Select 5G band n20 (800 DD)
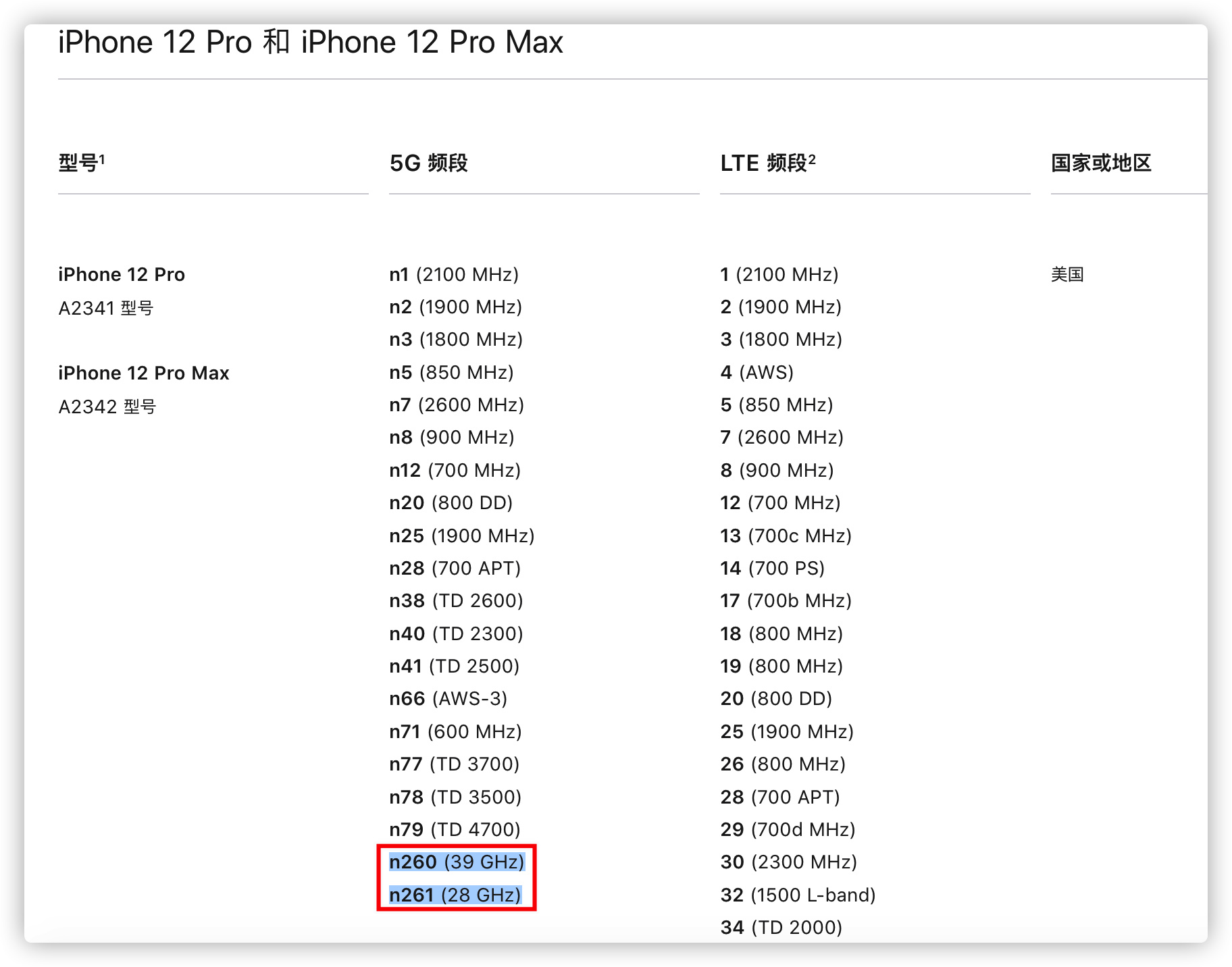The width and height of the screenshot is (1232, 967). (x=451, y=502)
